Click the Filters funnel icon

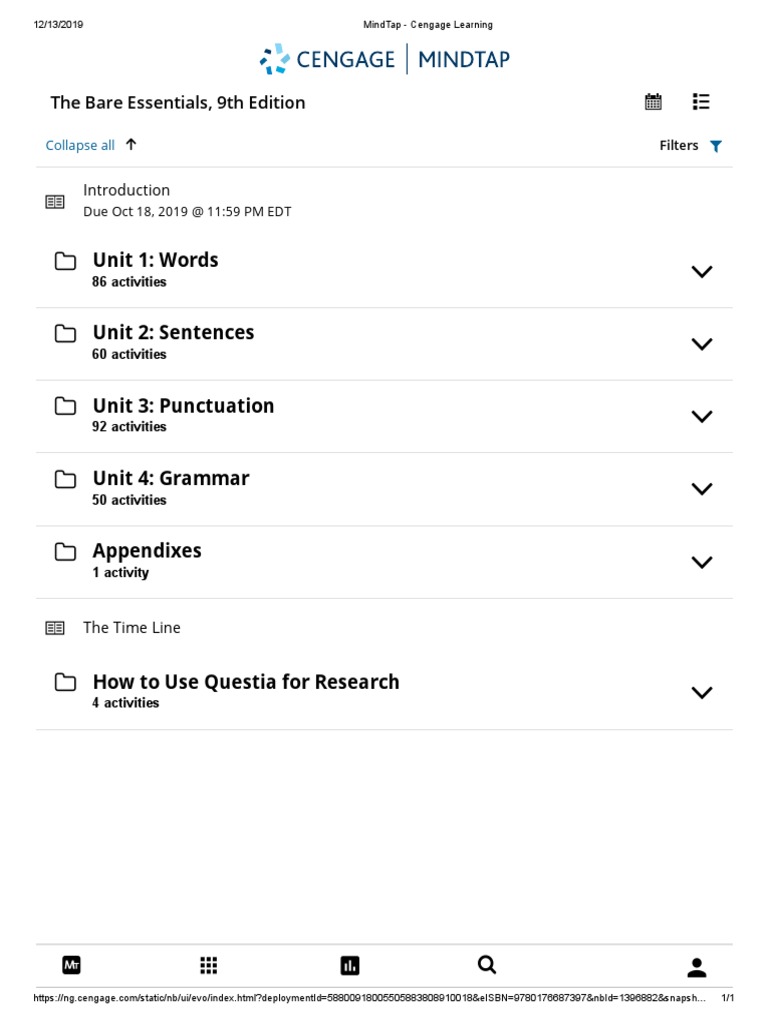pos(716,146)
